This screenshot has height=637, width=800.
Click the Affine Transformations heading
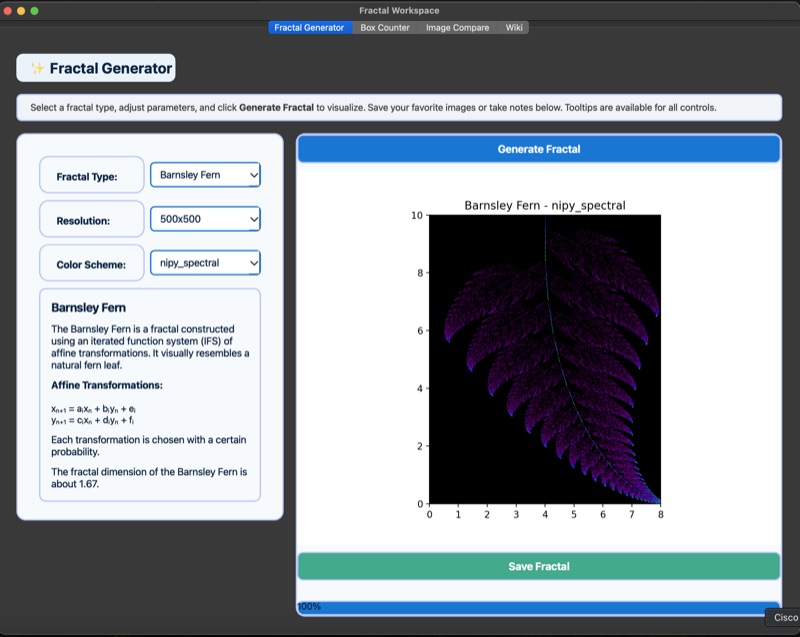(x=107, y=385)
